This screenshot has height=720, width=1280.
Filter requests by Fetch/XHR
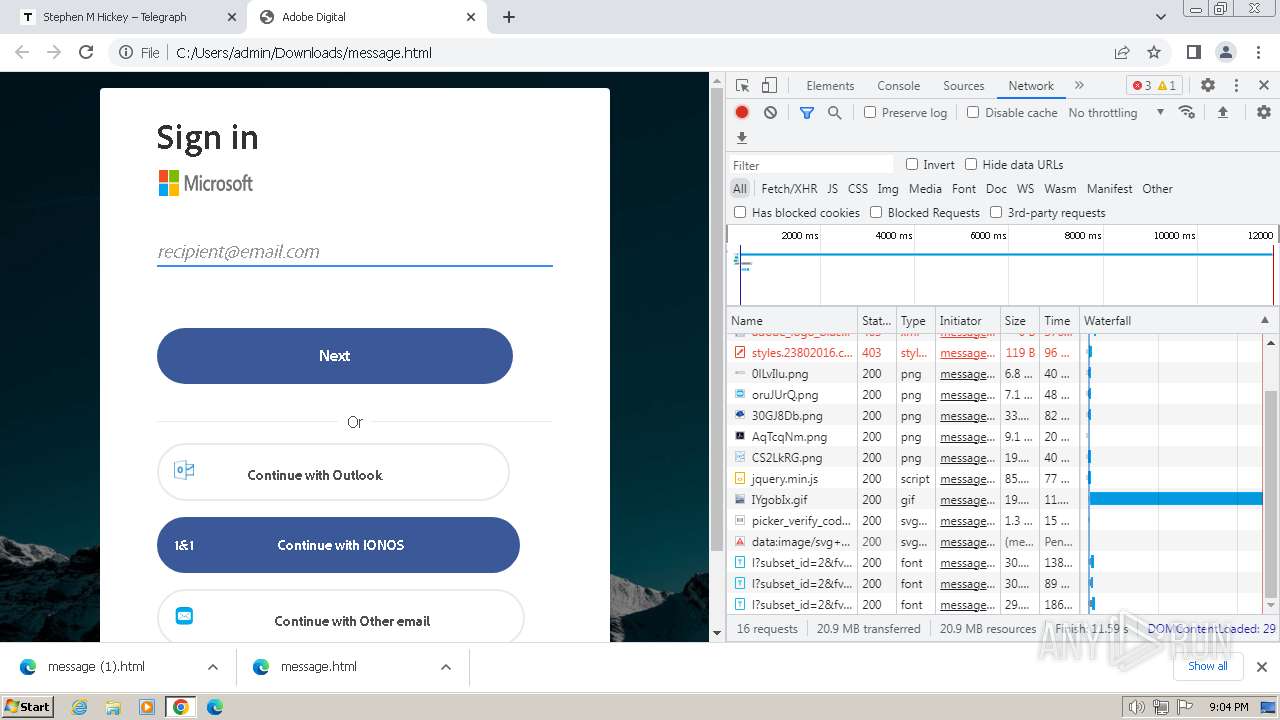click(789, 189)
